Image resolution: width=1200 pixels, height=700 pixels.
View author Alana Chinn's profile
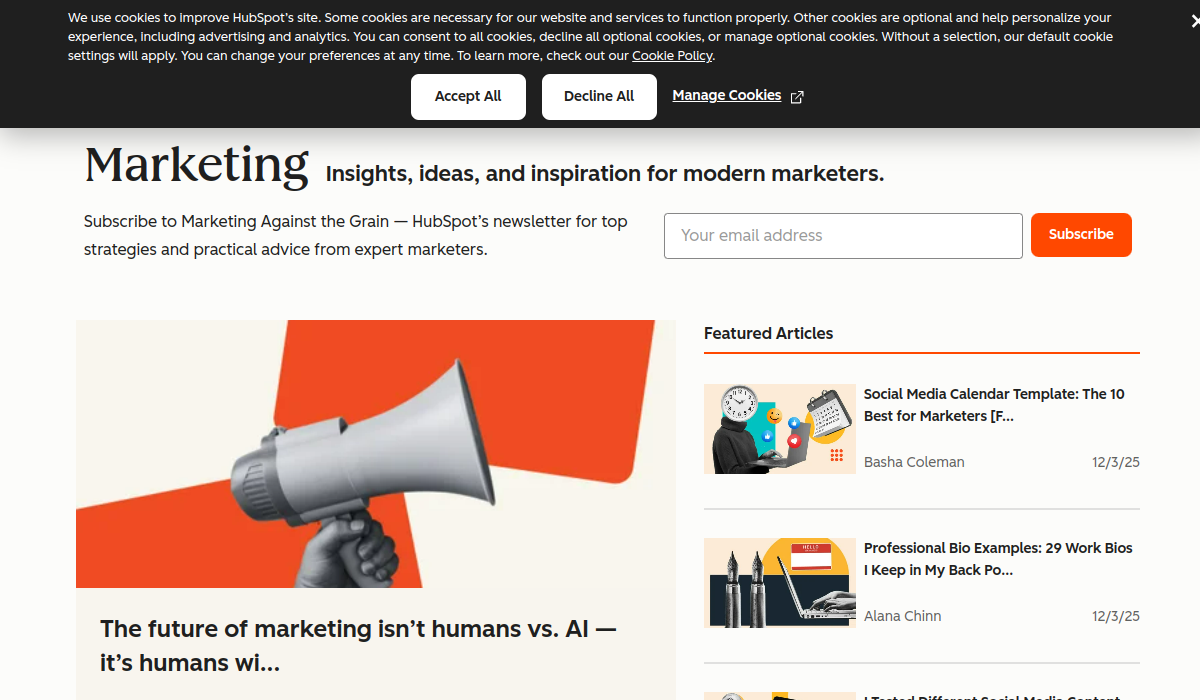902,616
